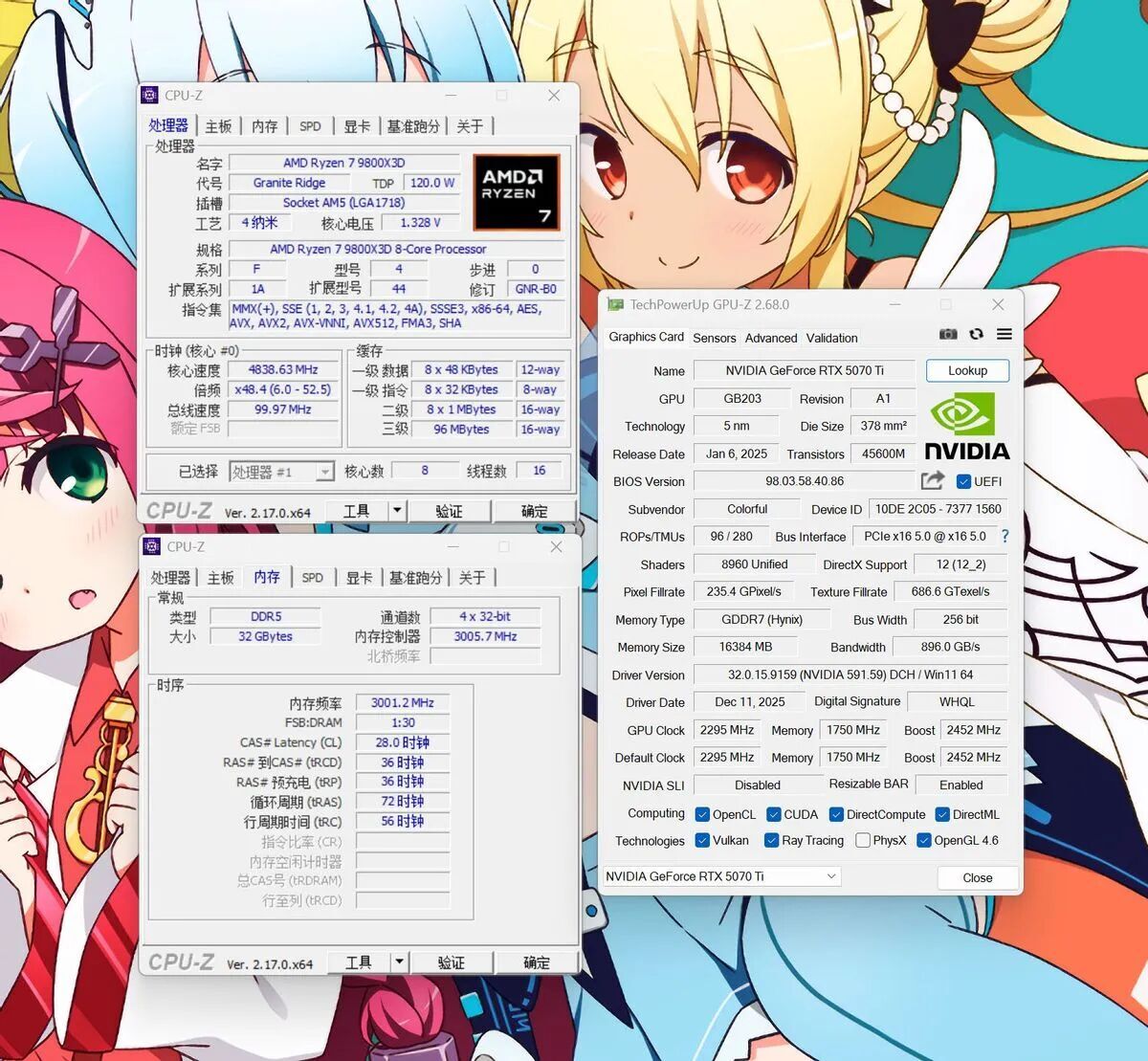Image resolution: width=1148 pixels, height=1061 pixels.
Task: Take GPU-Z screenshot with camera icon
Action: click(948, 334)
